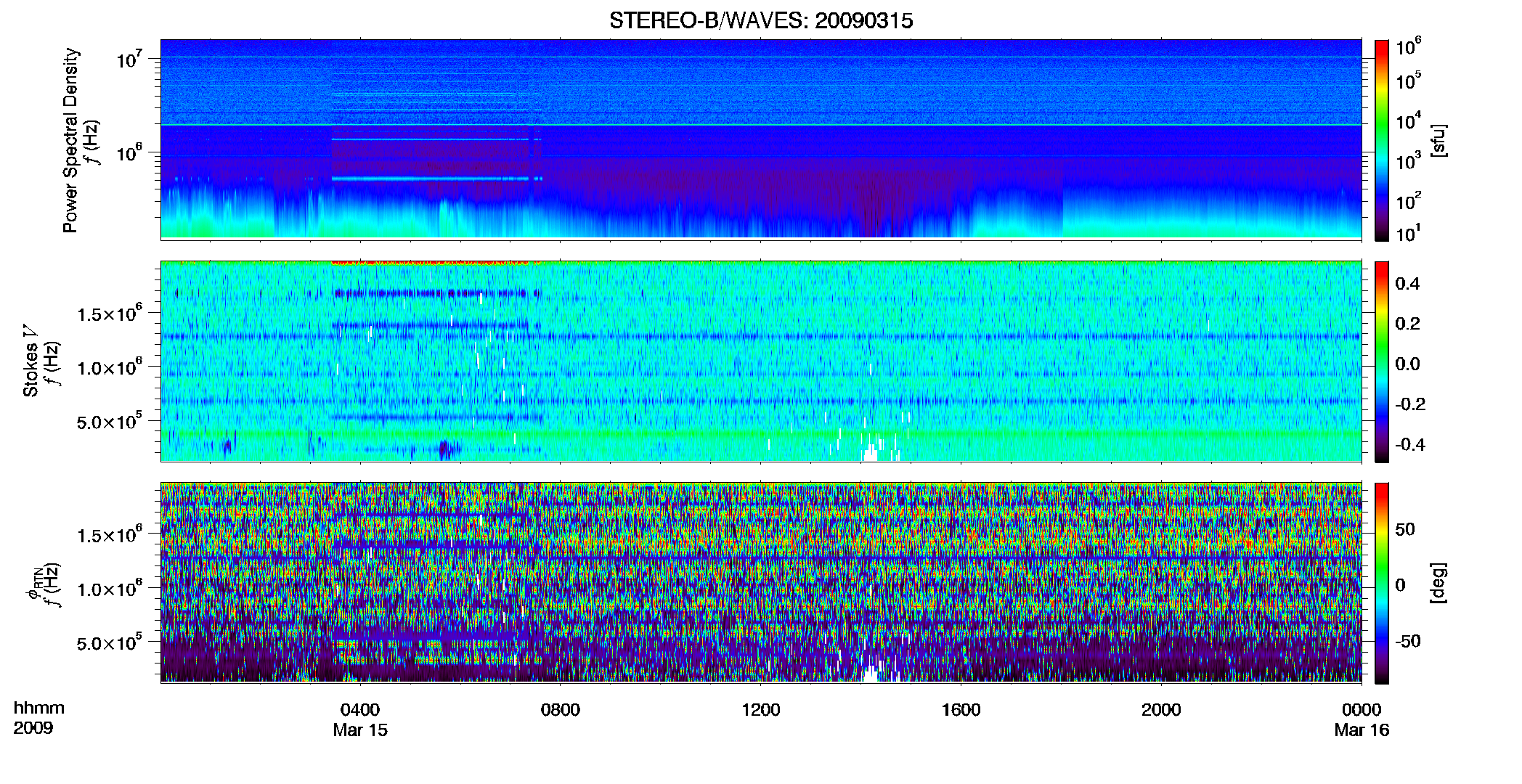
Task: Click inside the φ RTN spectrogram panel
Action: point(761,582)
